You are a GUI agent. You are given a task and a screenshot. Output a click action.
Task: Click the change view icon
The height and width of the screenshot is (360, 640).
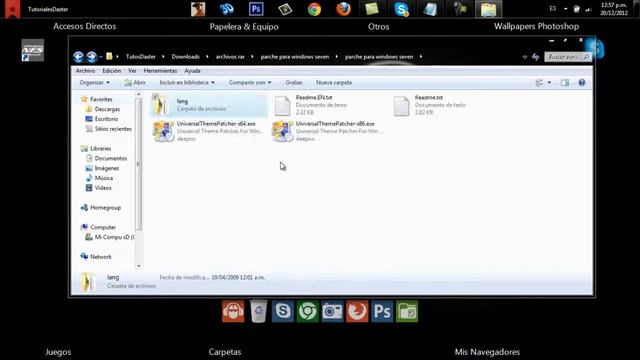539,82
